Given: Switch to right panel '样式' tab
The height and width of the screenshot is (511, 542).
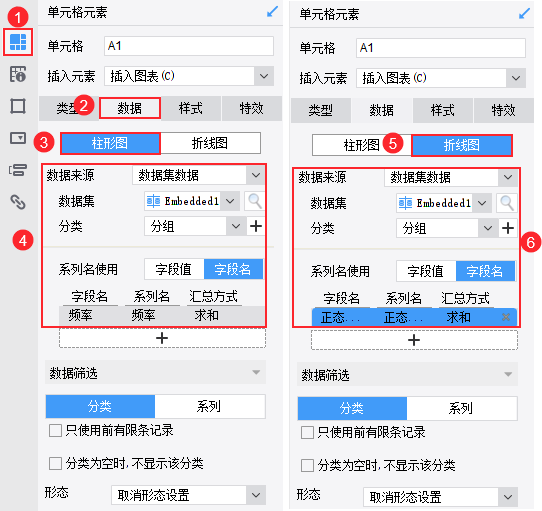Looking at the screenshot, I should coord(443,110).
